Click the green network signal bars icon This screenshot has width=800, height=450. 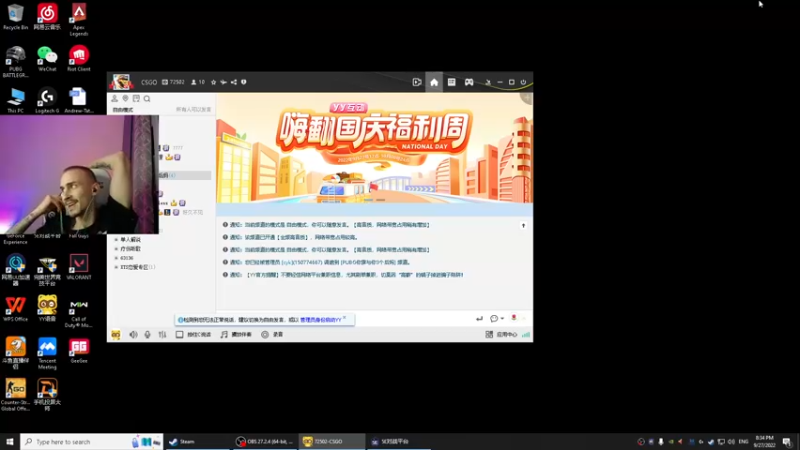(526, 335)
